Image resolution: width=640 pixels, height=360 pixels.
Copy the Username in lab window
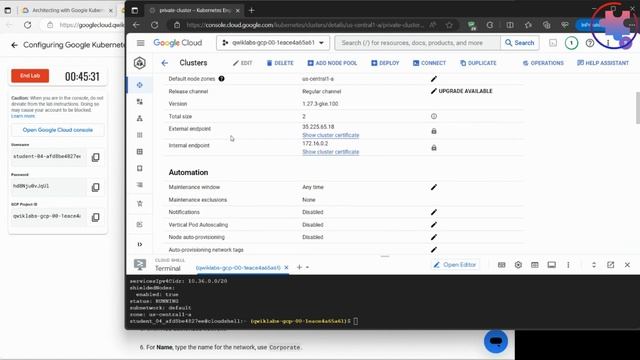96,157
